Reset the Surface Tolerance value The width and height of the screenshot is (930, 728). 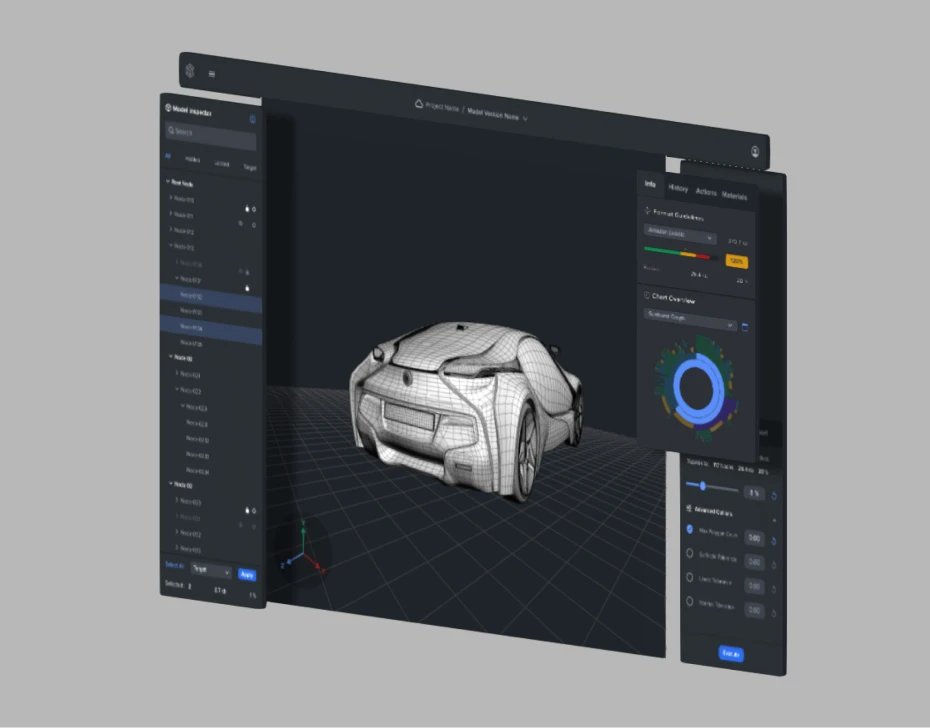(x=774, y=565)
